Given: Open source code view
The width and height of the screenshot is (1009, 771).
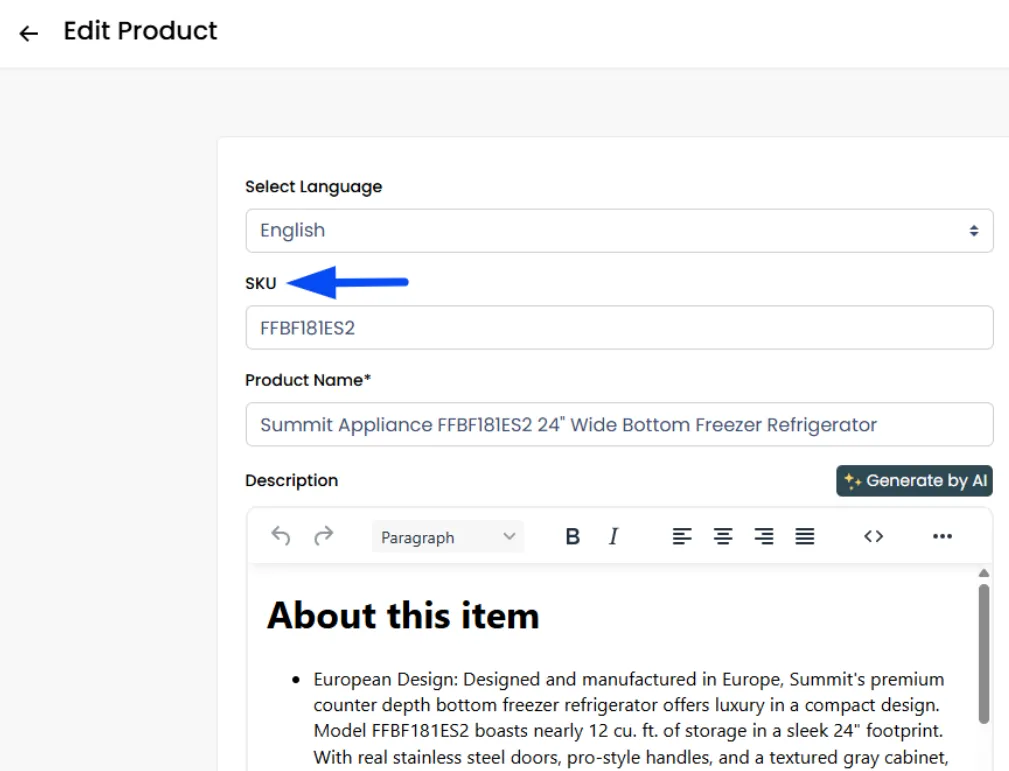Looking at the screenshot, I should click(x=873, y=536).
